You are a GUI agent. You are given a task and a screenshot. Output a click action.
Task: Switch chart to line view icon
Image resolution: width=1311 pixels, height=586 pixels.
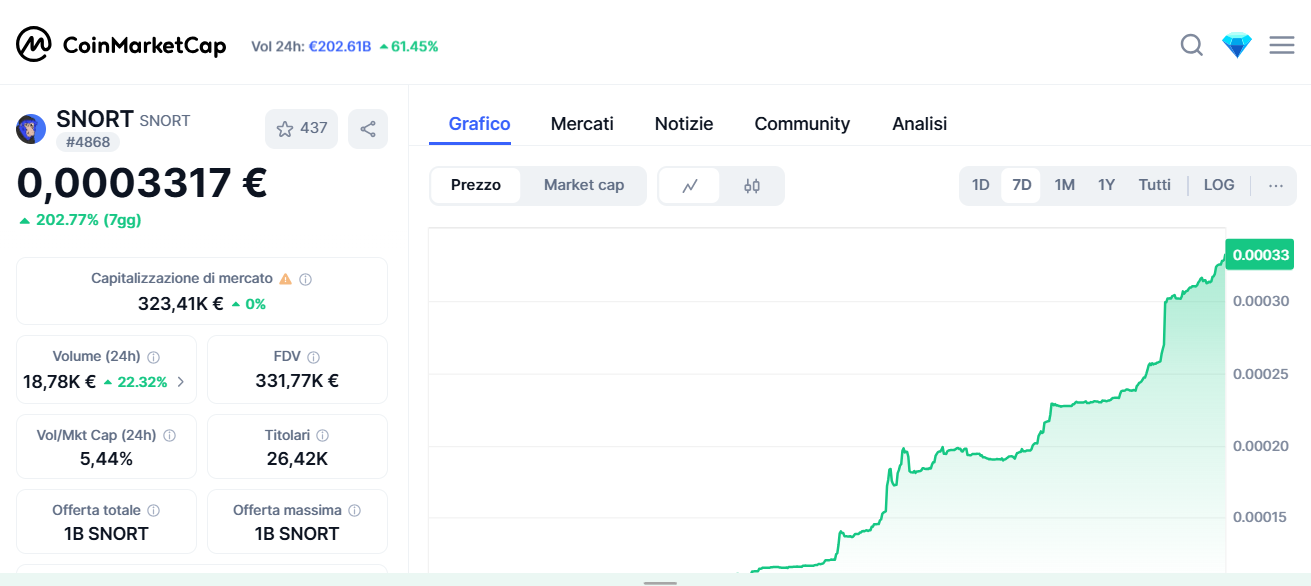tap(689, 185)
